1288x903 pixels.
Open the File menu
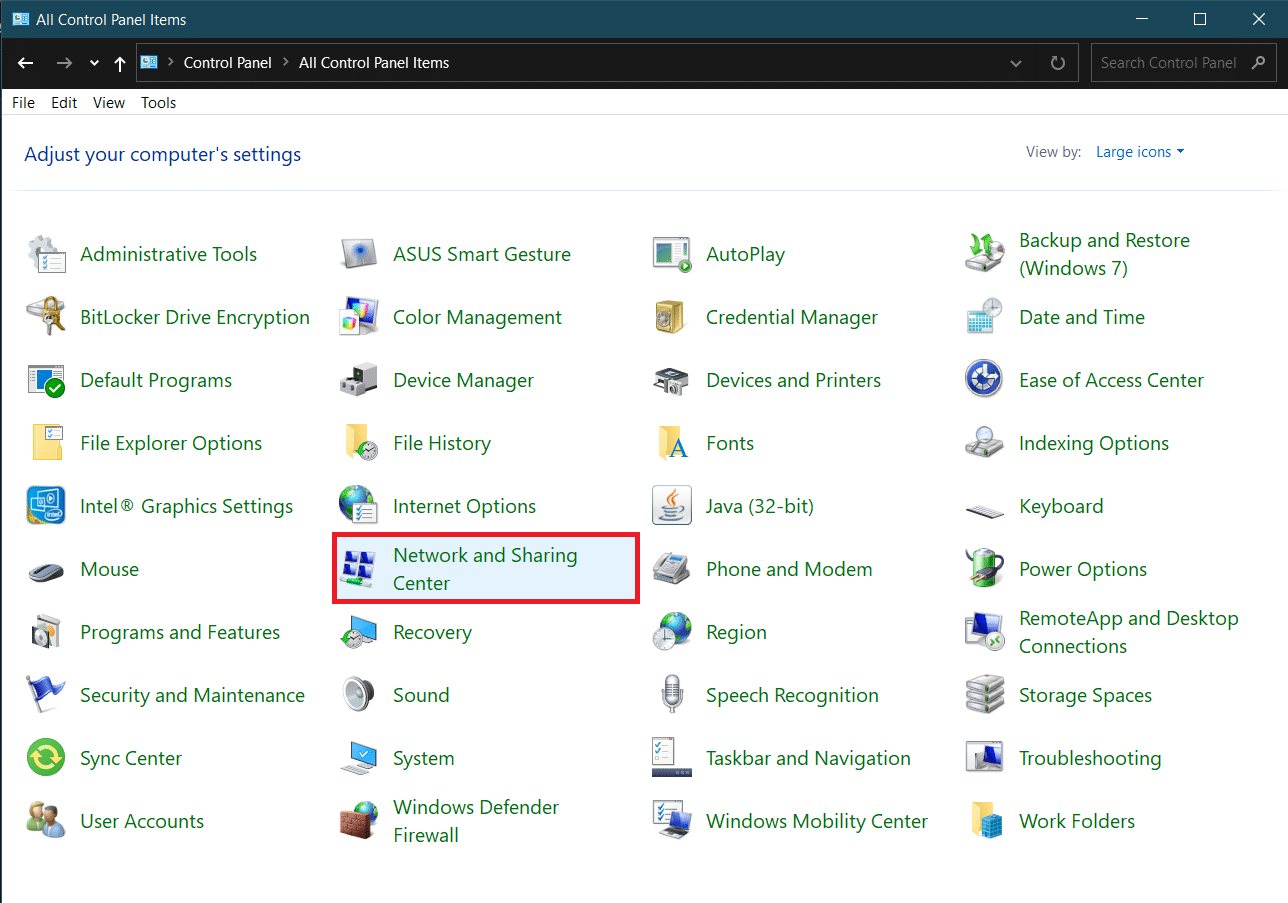click(x=24, y=103)
